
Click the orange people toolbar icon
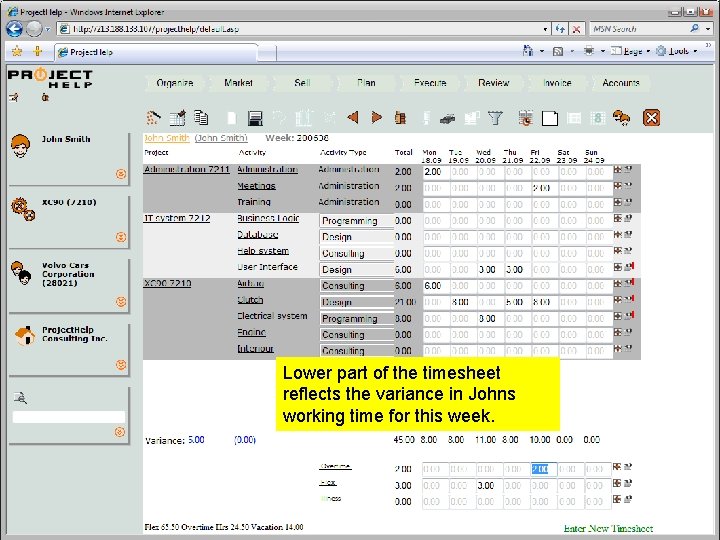point(621,118)
